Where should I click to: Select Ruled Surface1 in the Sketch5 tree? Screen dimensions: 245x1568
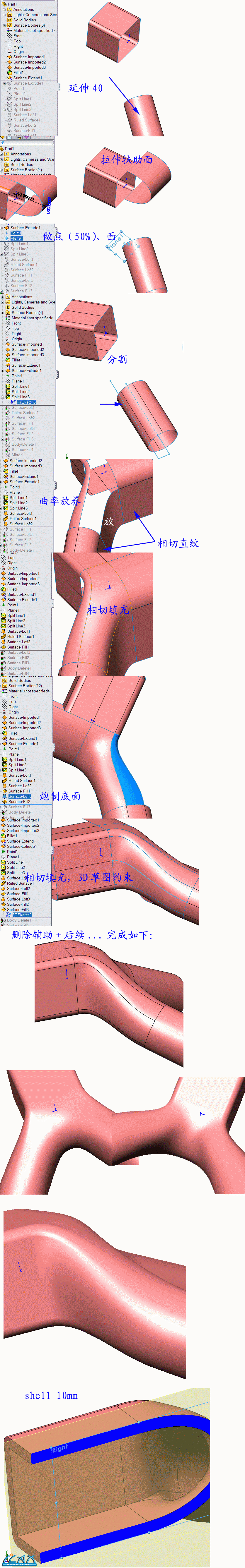(25, 413)
